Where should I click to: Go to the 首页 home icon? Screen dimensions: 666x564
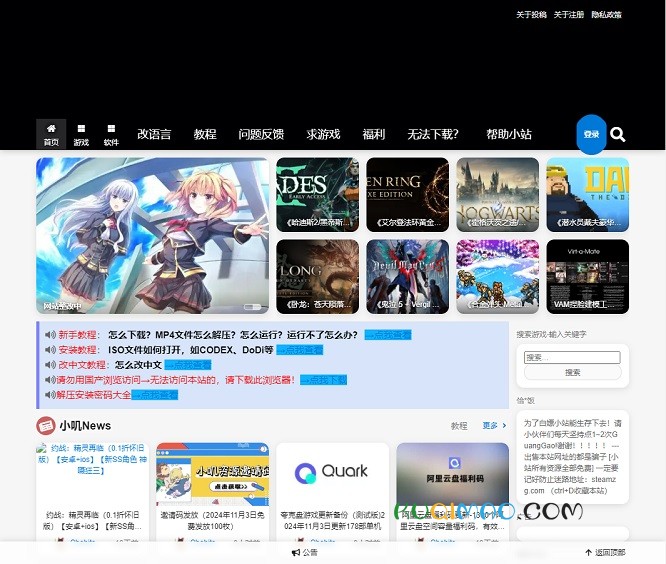[51, 129]
